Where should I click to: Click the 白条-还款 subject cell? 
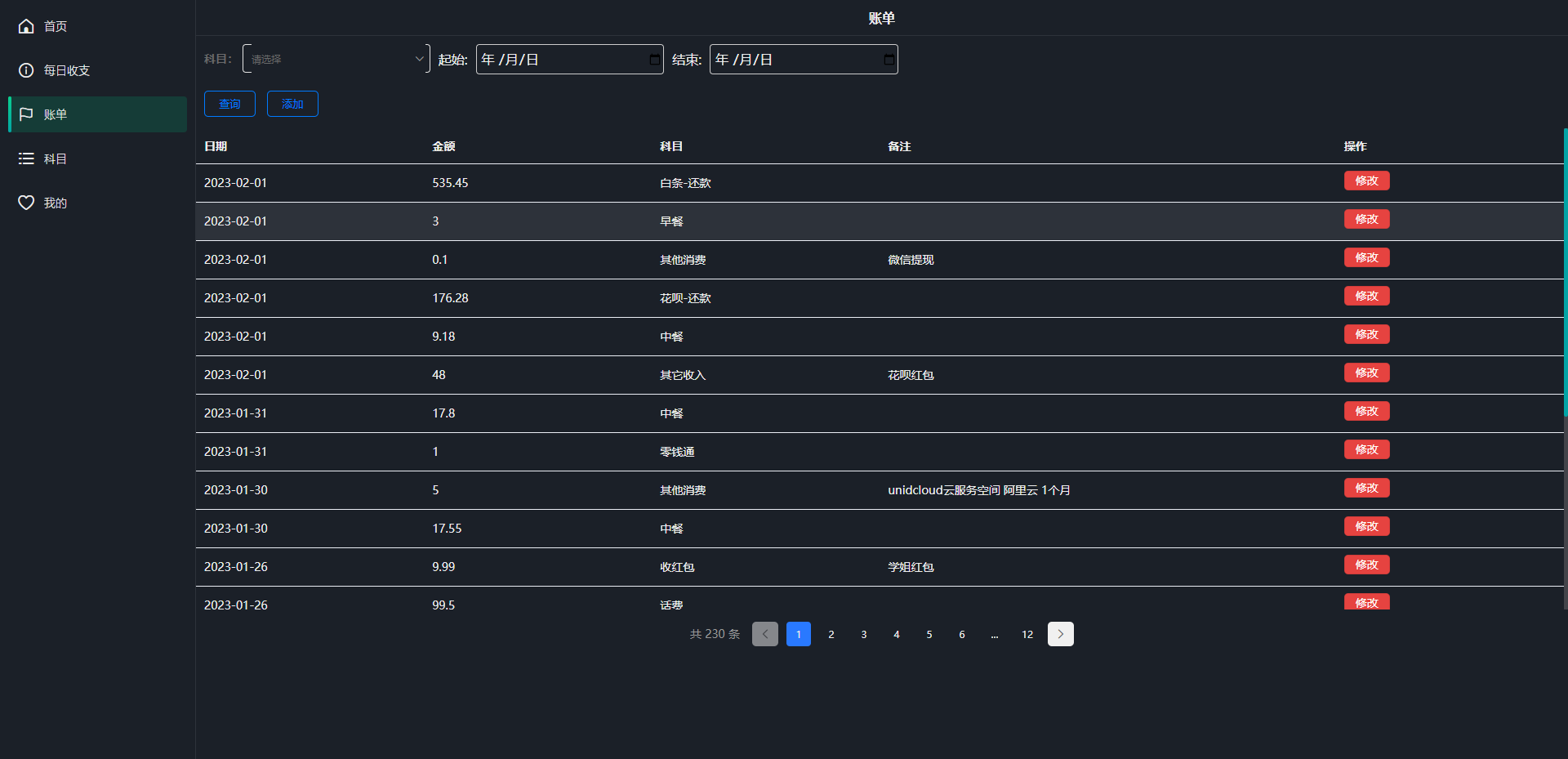point(685,183)
